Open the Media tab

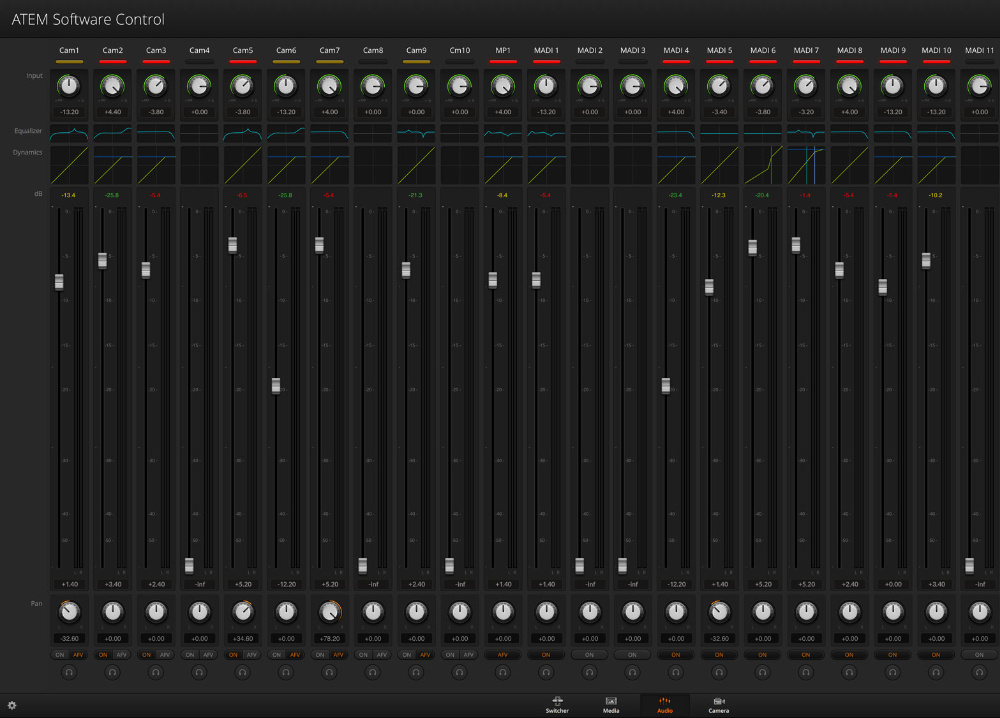click(611, 705)
